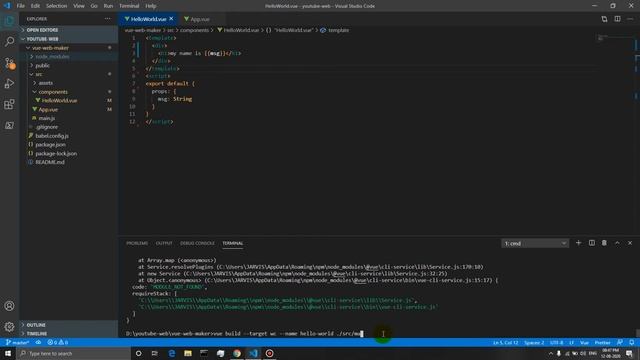Open package-lock.json in explorer
The width and height of the screenshot is (640, 360).
pyautogui.click(x=69, y=153)
